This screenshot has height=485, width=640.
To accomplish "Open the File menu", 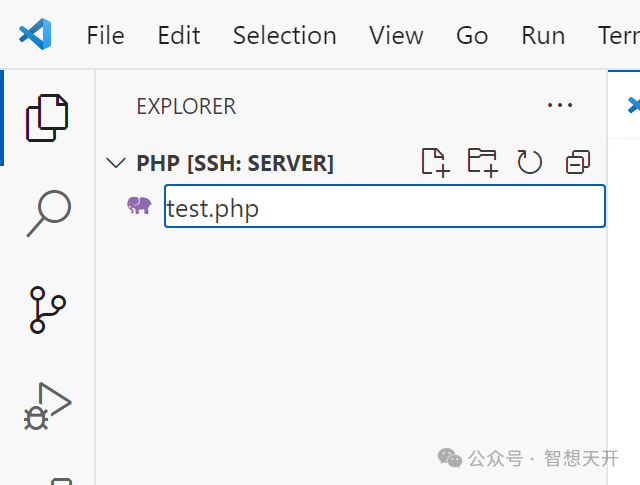I will pyautogui.click(x=105, y=36).
